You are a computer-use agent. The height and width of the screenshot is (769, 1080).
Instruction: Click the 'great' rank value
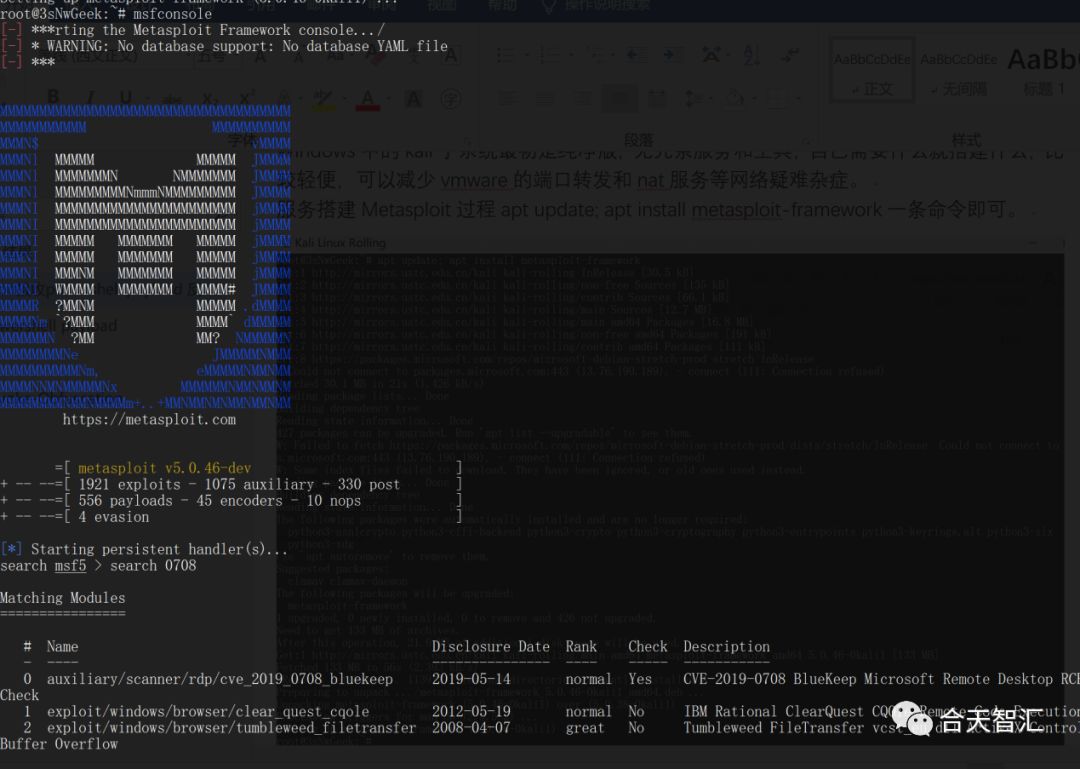point(585,728)
